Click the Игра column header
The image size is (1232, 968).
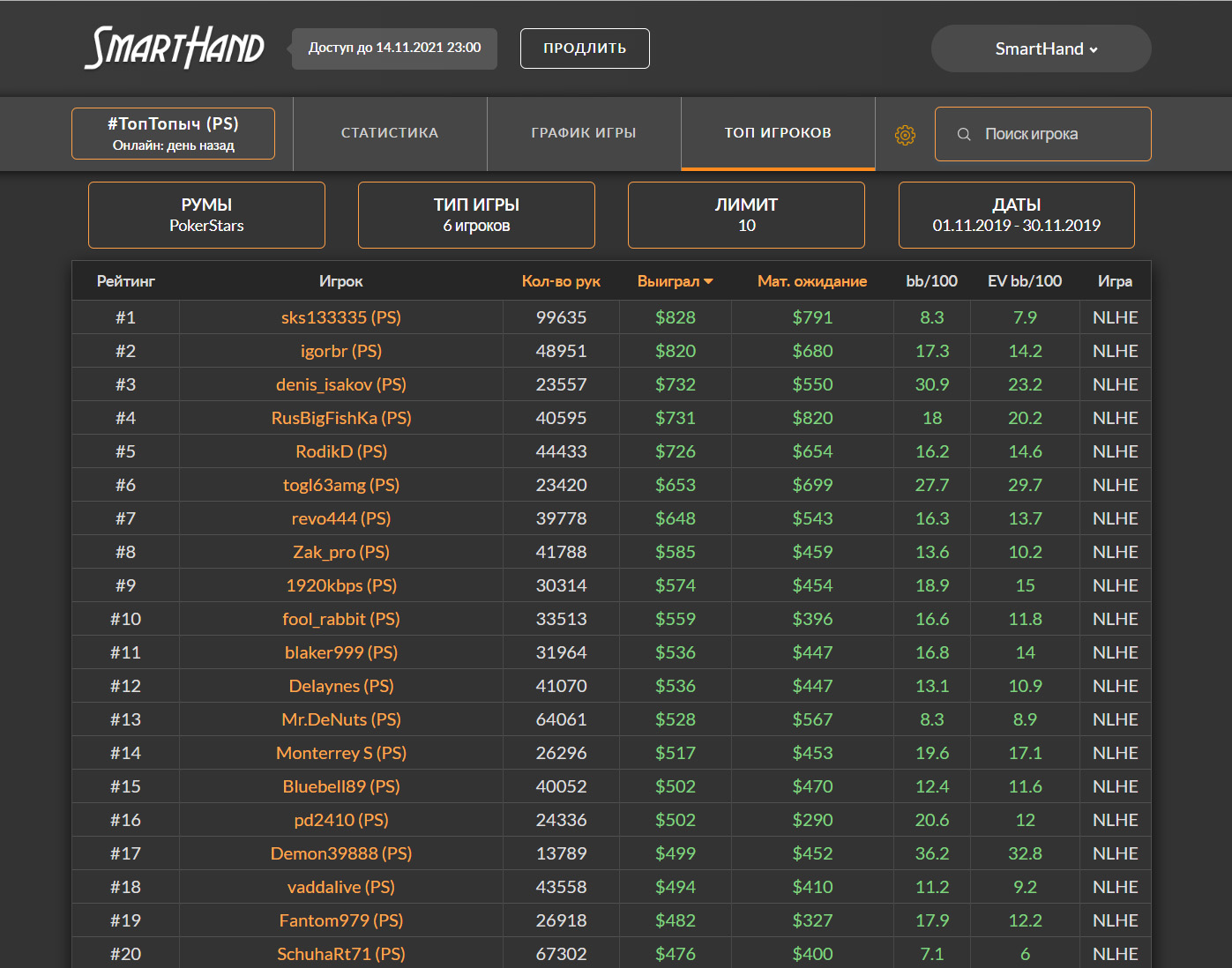1115,281
